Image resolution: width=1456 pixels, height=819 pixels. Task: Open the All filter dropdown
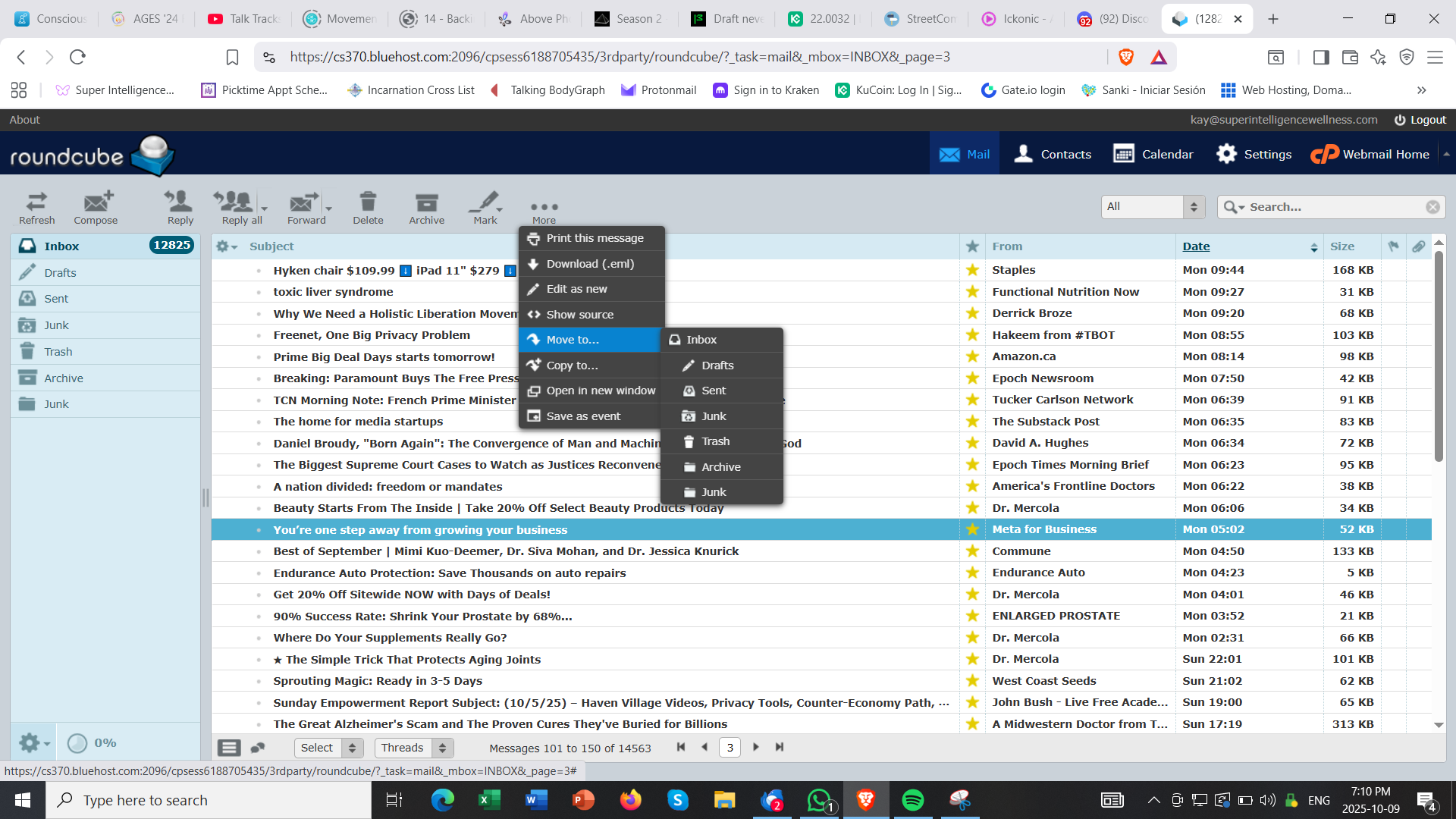(x=1153, y=206)
